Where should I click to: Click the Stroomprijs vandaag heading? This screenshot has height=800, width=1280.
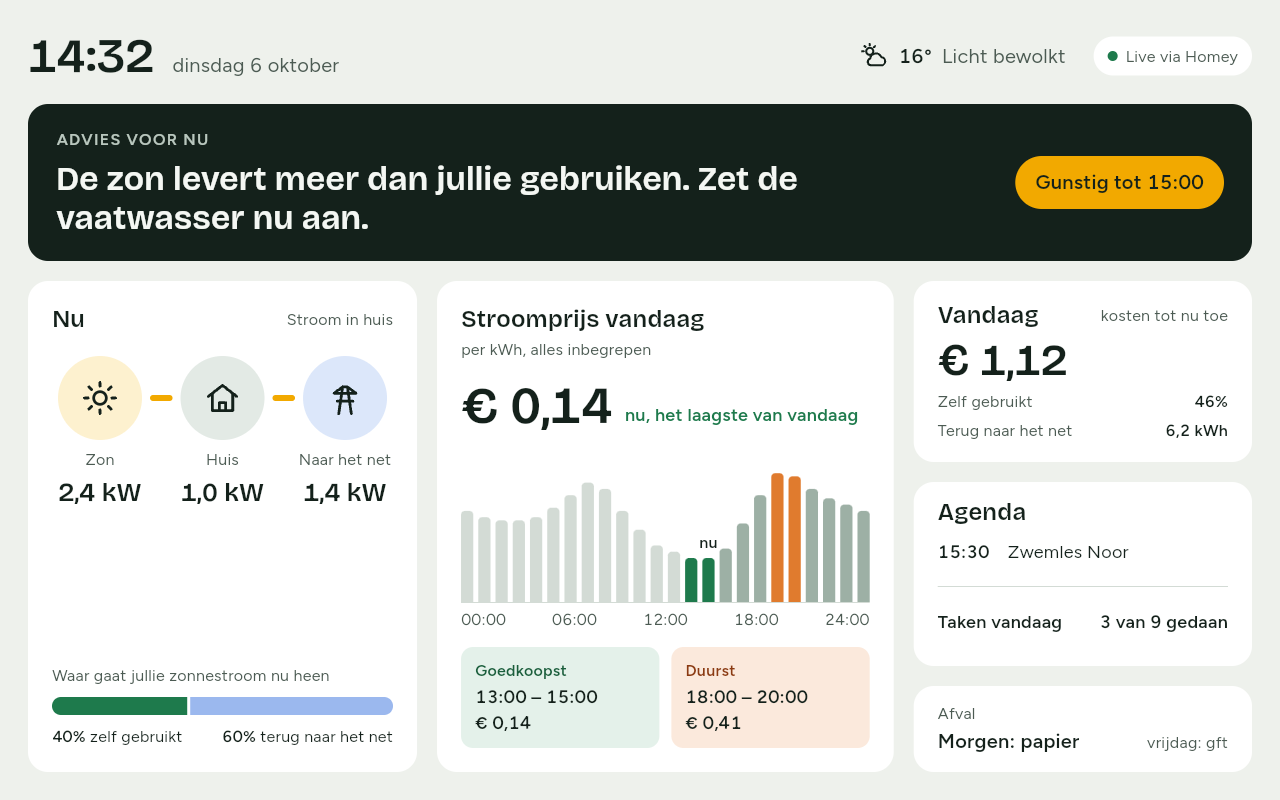583,319
